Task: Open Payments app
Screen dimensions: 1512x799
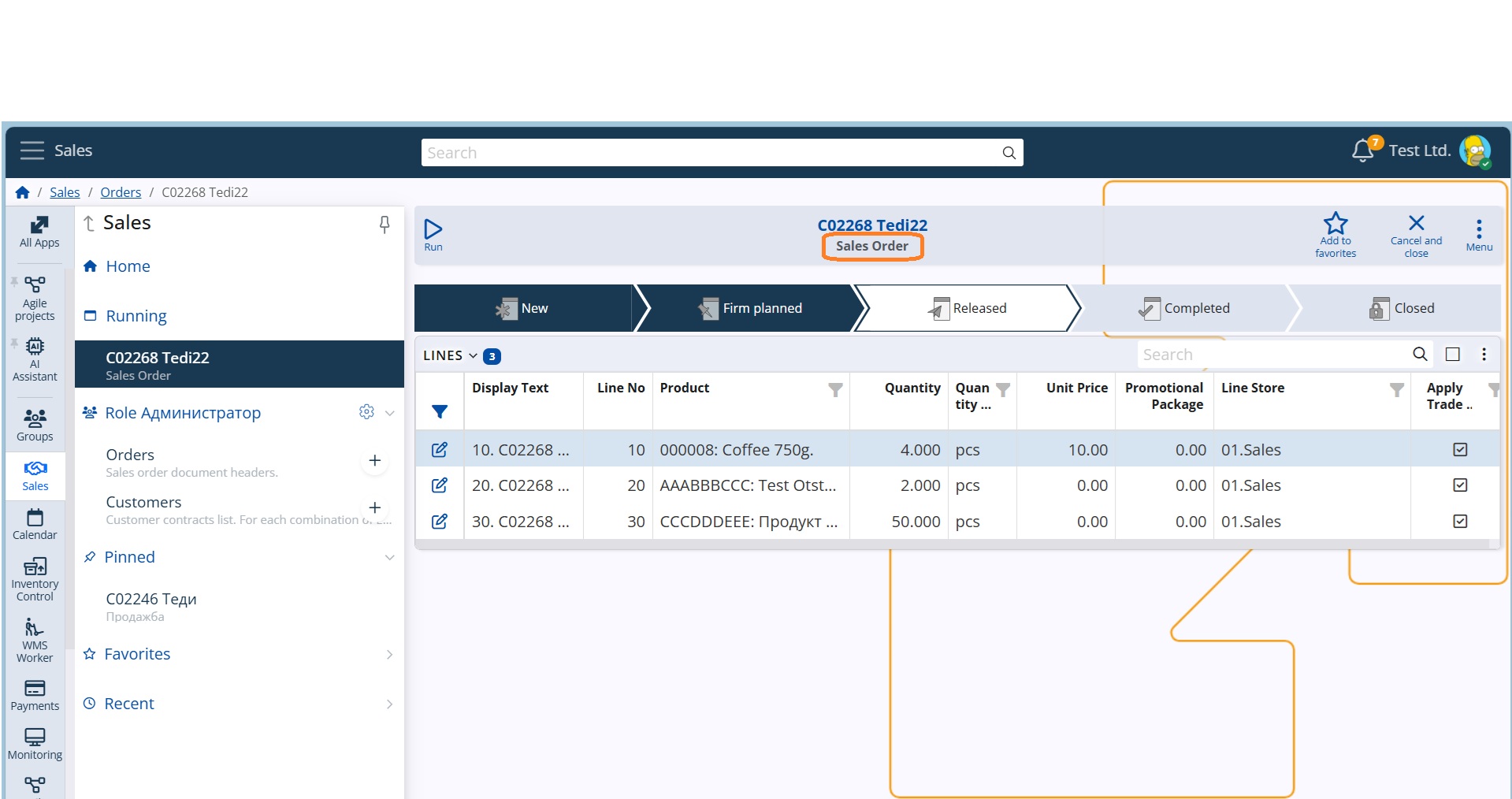Action: [35, 695]
